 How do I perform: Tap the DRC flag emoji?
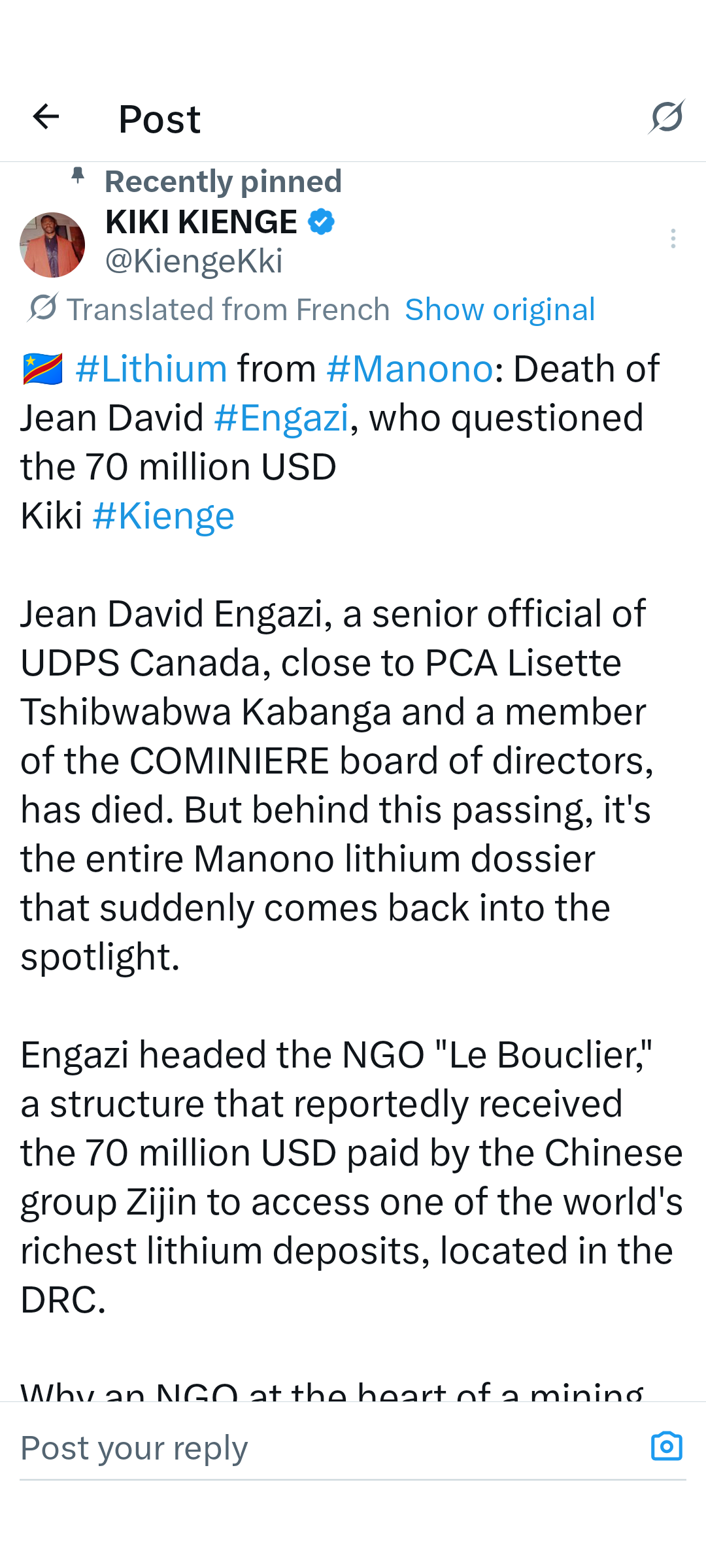42,369
